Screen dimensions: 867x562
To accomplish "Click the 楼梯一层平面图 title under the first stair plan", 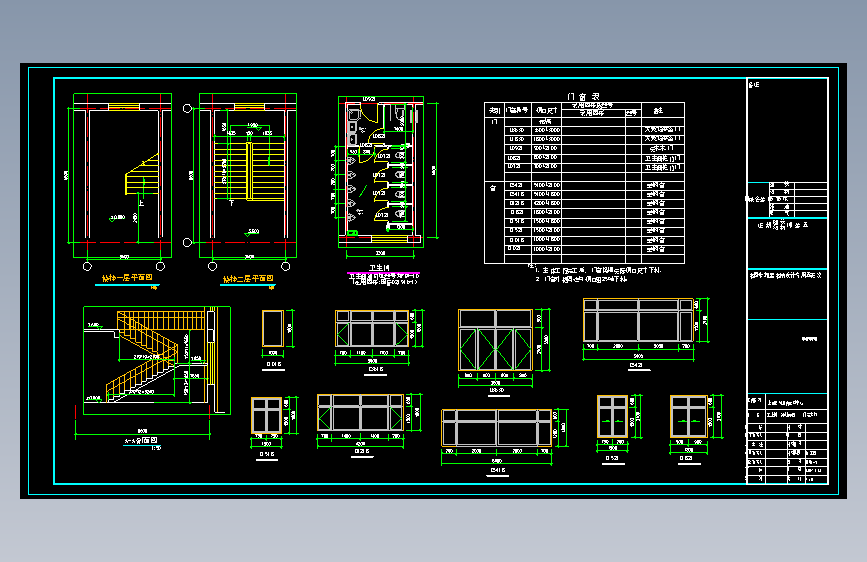I will (x=127, y=278).
